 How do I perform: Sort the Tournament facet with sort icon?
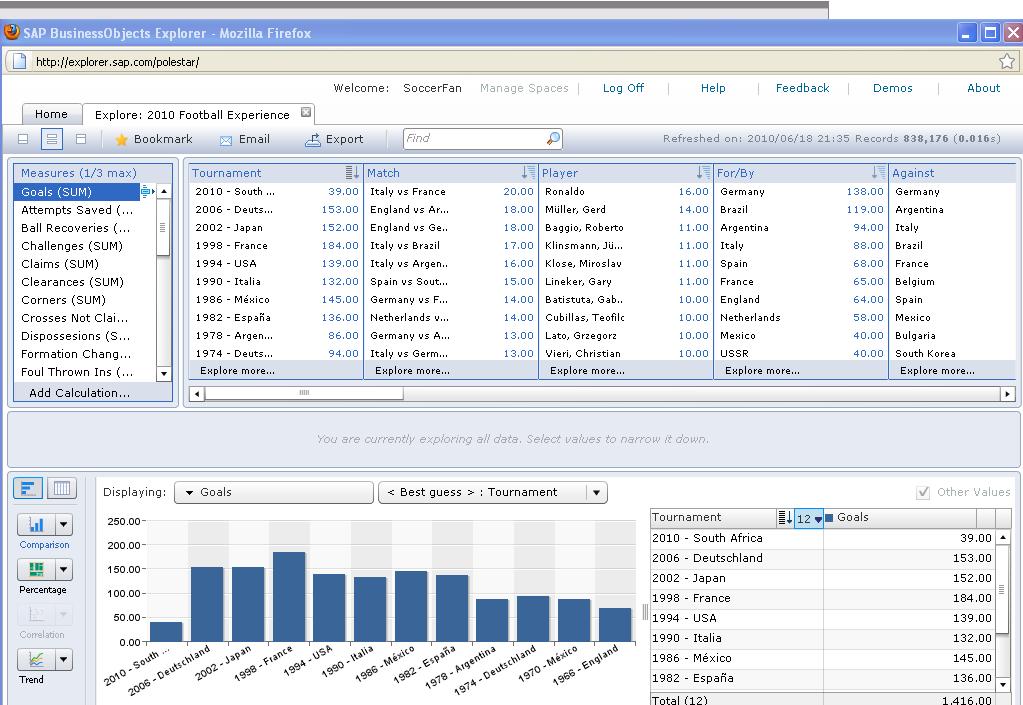[x=352, y=173]
